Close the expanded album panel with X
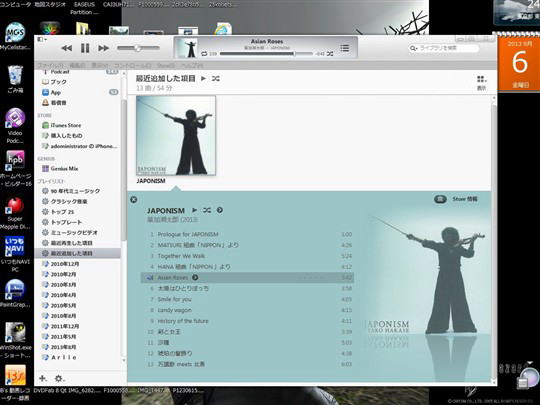Viewport: 540px width, 405px height. pyautogui.click(x=134, y=199)
